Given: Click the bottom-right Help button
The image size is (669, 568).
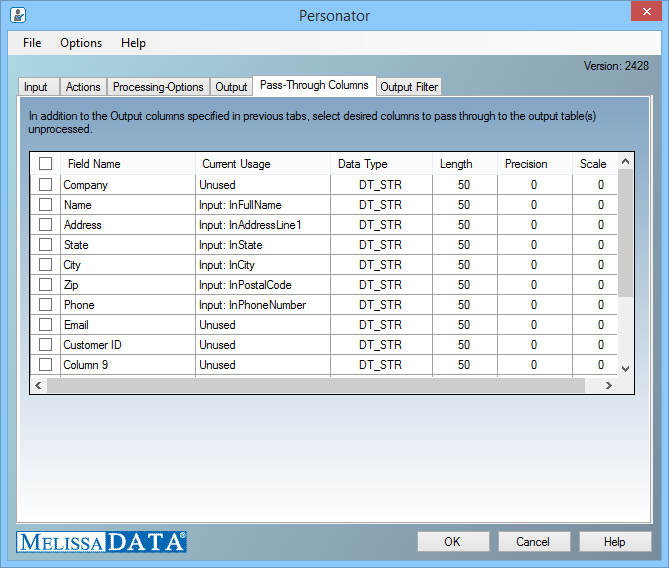Looking at the screenshot, I should 615,542.
